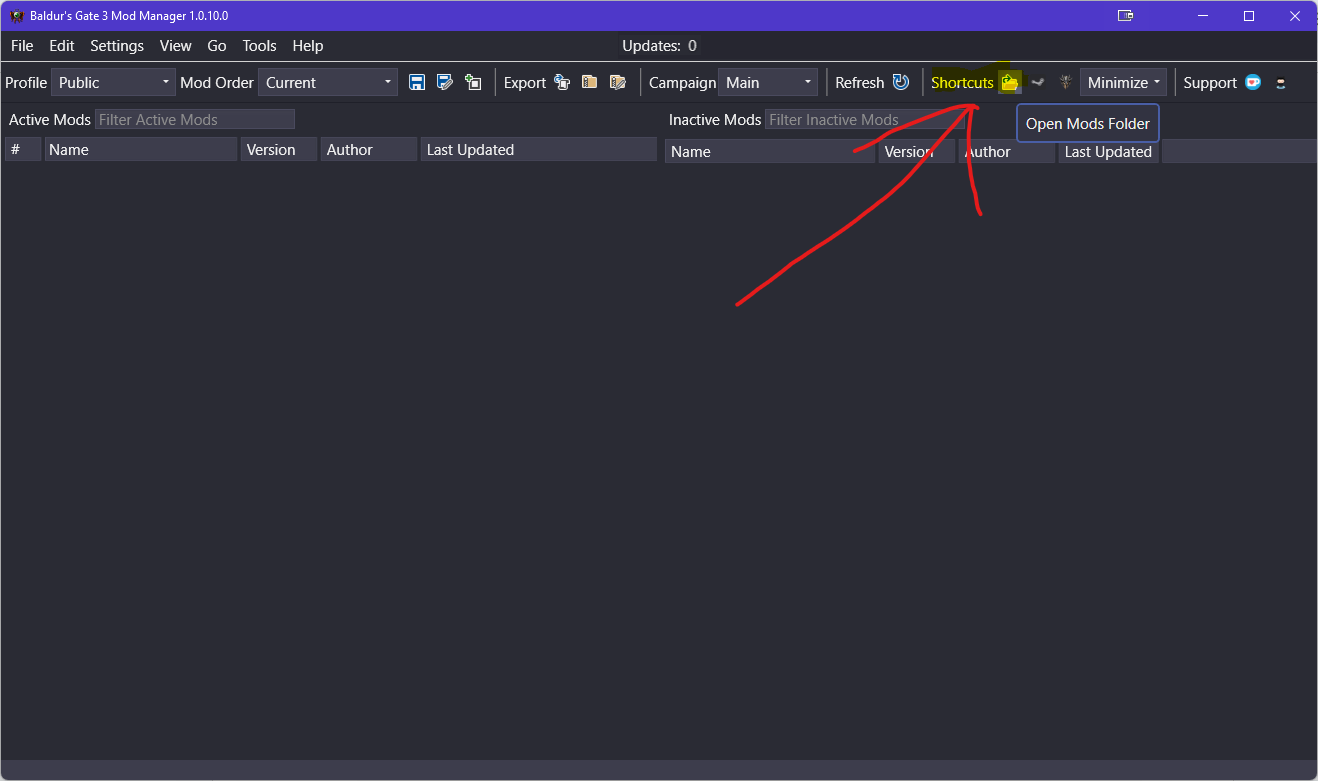This screenshot has height=781, width=1318.
Task: Sort active mods by Name column
Action: [x=141, y=149]
